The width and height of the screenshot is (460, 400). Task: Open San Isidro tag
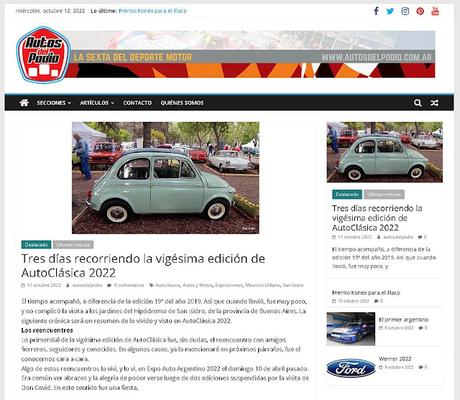point(293,285)
